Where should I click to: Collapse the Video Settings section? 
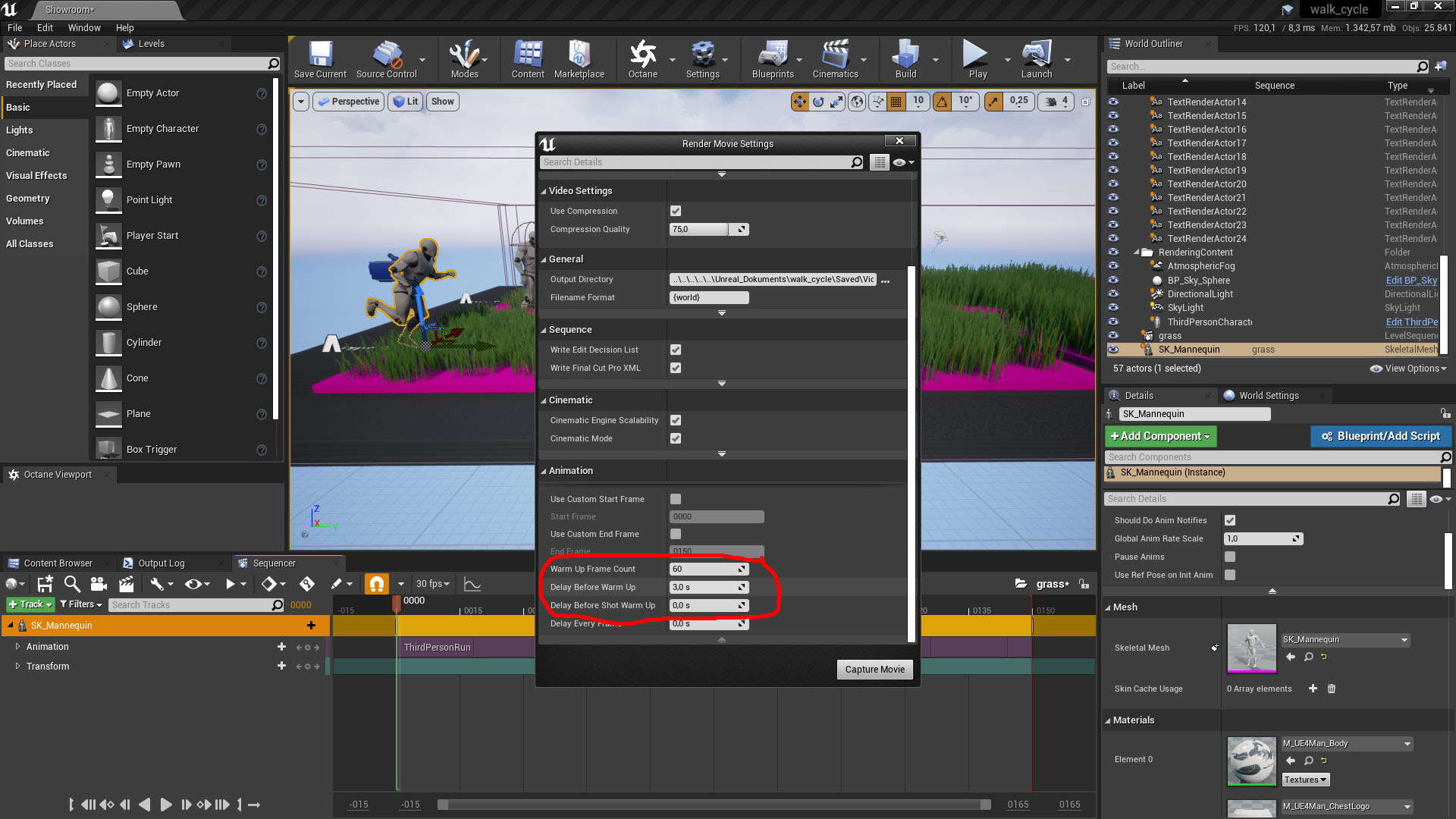pos(544,191)
